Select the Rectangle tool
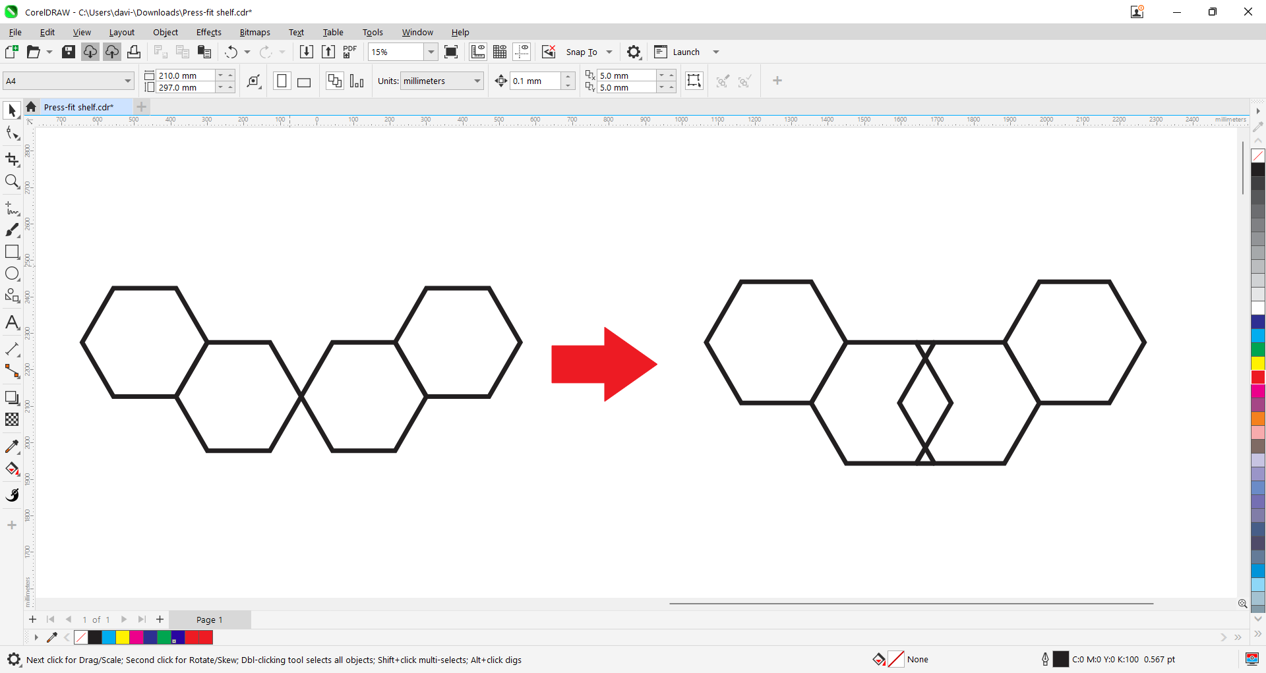Image resolution: width=1266 pixels, height=673 pixels. 12,252
